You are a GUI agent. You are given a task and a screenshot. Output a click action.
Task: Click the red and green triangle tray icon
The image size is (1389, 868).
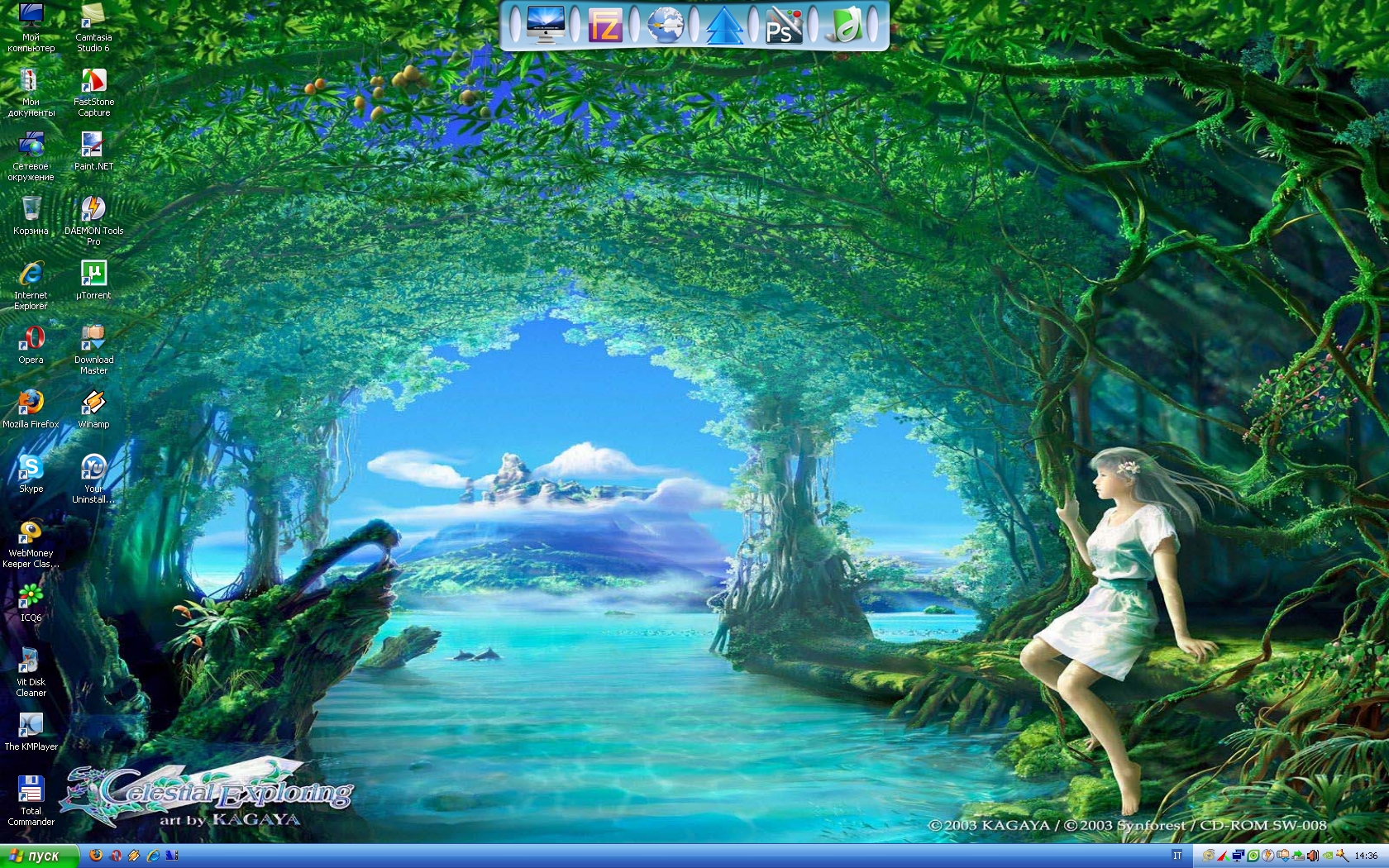(1224, 856)
